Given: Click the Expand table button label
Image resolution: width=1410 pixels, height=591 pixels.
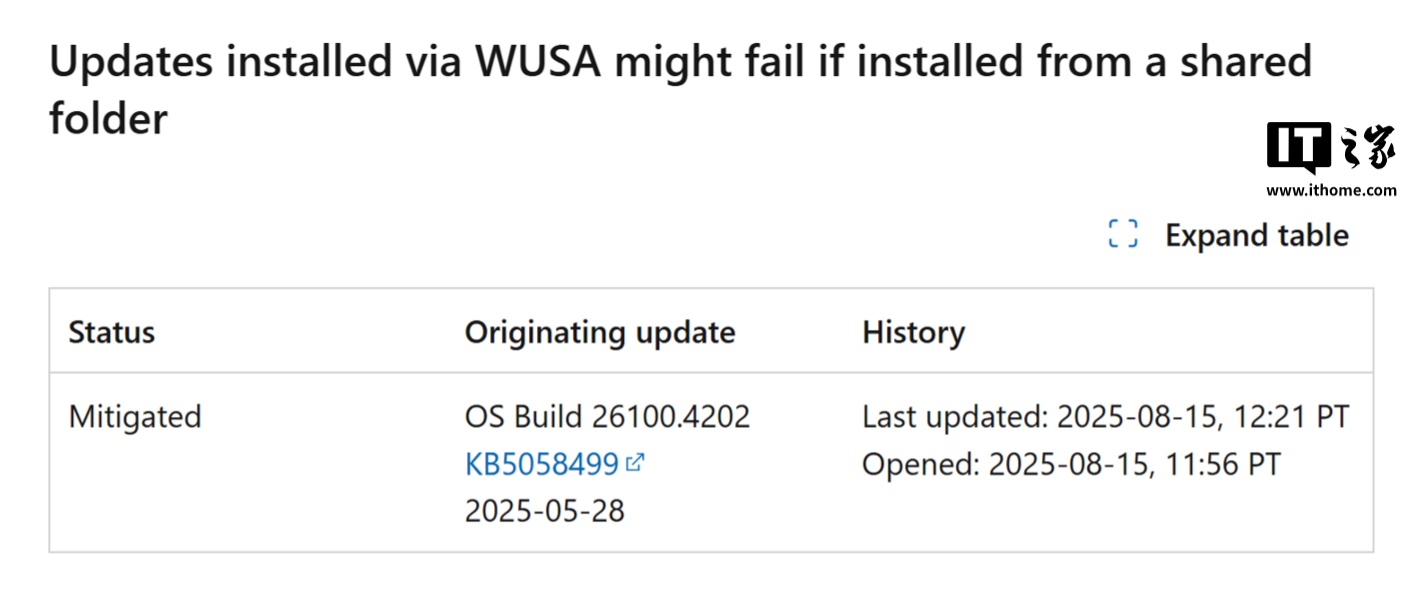Looking at the screenshot, I should [x=1257, y=235].
